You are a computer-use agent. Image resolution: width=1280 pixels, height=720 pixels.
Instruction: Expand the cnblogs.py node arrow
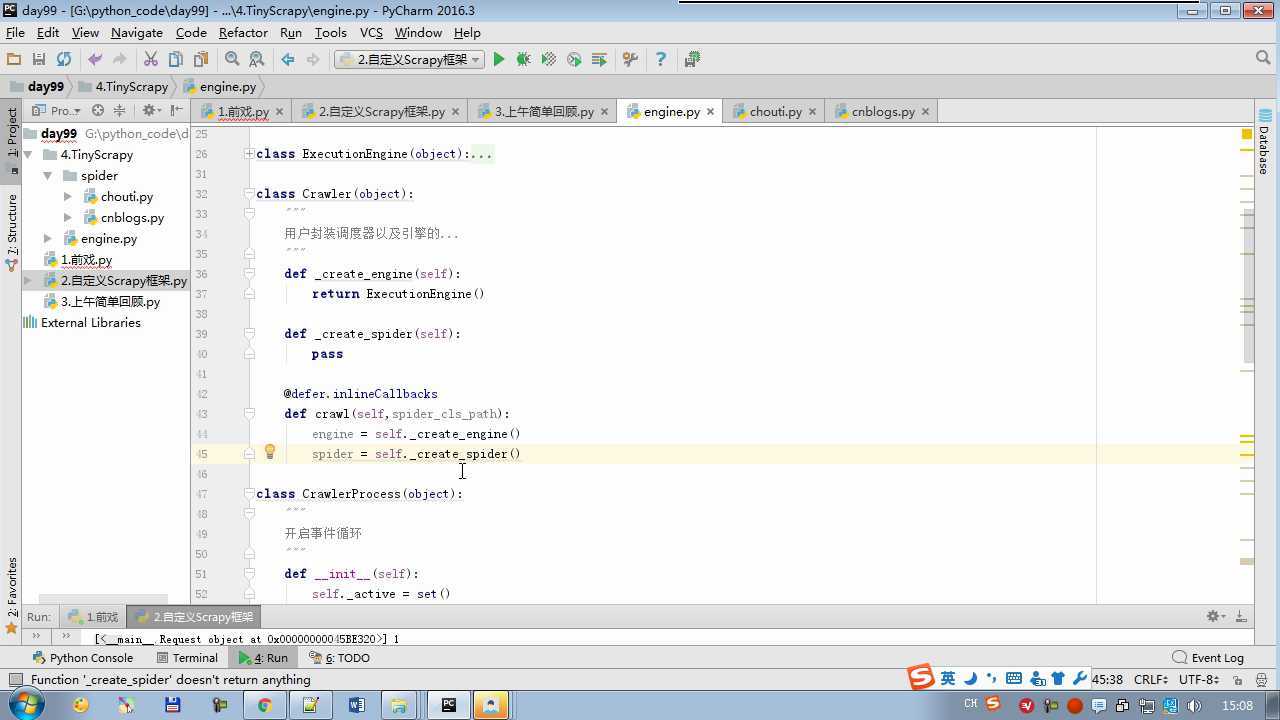point(68,218)
